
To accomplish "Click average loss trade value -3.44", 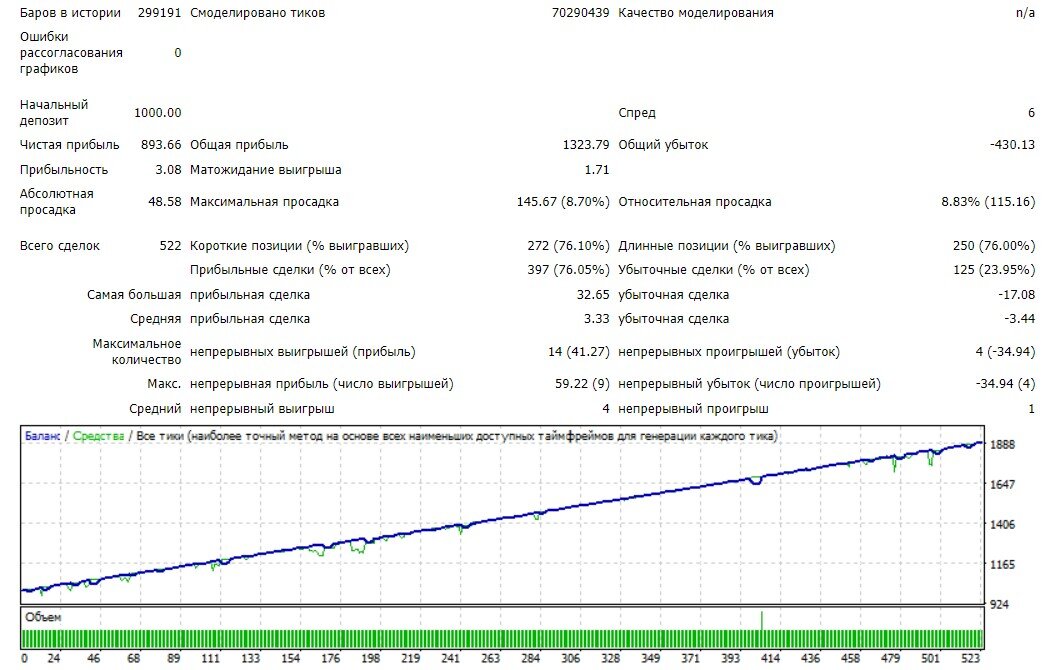I will coord(1020,319).
